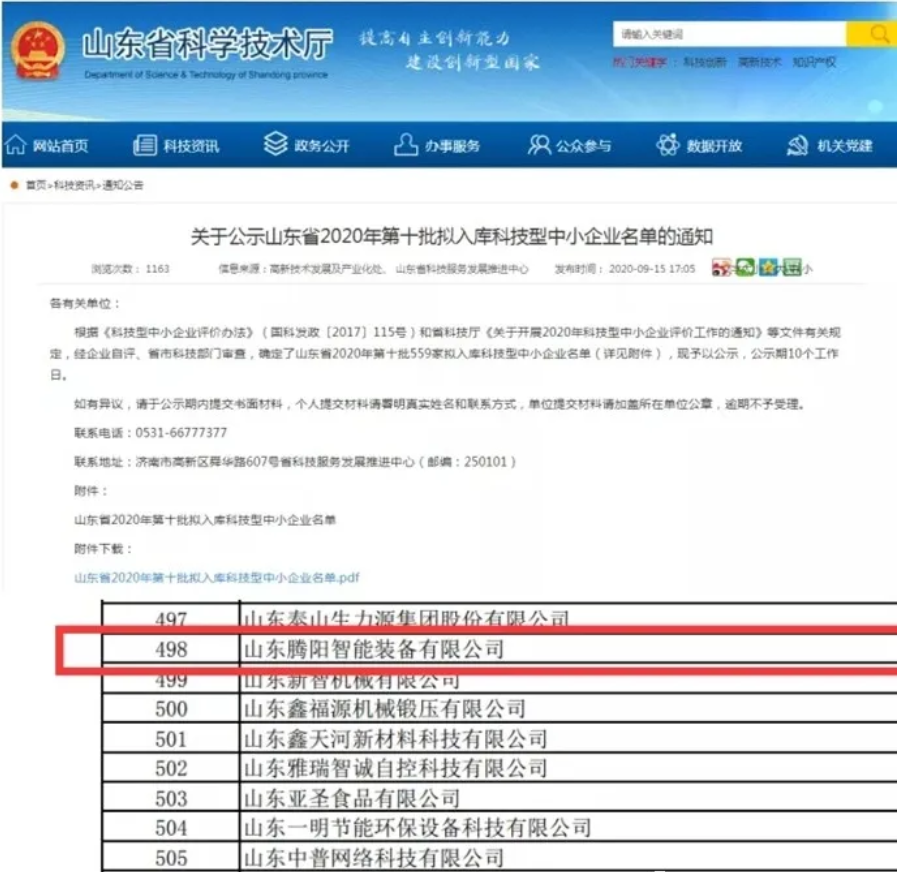Screen dimensions: 908x872
Task: Click the view count 浏览次数: 1163
Action: pyautogui.click(x=130, y=269)
